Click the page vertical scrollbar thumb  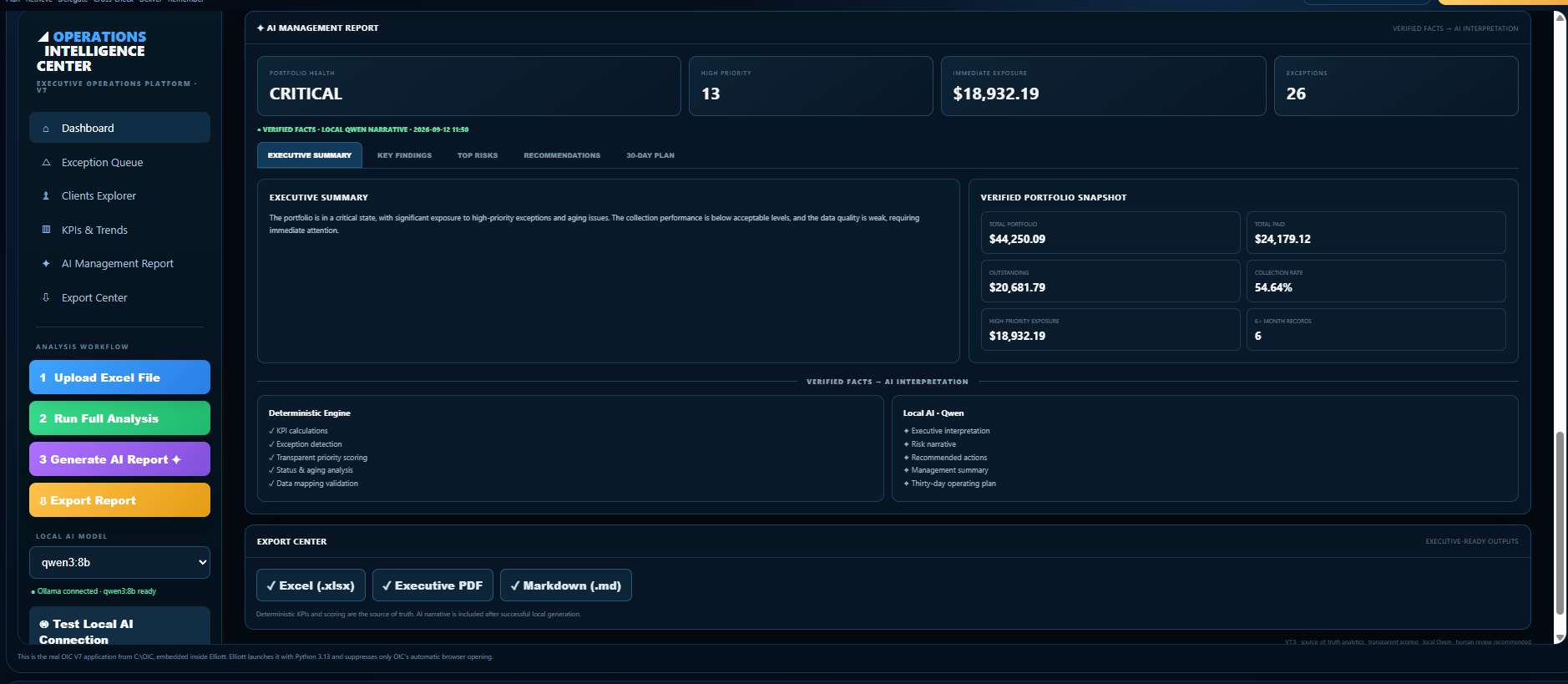coord(1560,523)
